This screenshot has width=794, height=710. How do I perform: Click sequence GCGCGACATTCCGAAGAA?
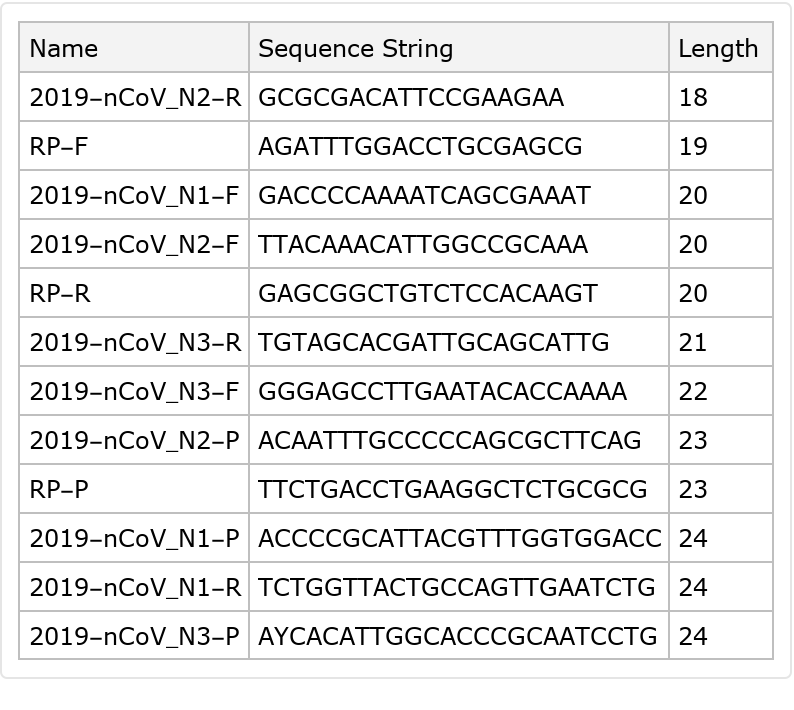(x=411, y=98)
